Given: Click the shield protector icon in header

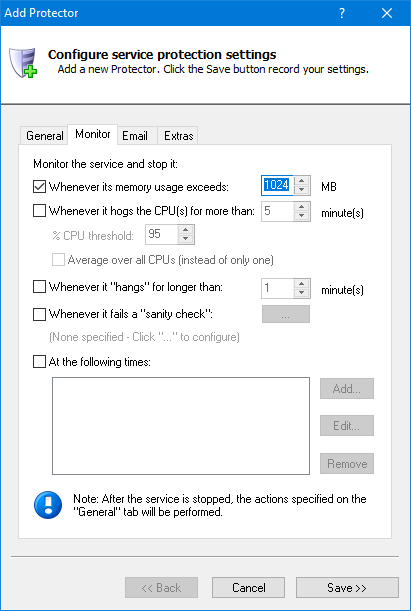Looking at the screenshot, I should pos(23,63).
